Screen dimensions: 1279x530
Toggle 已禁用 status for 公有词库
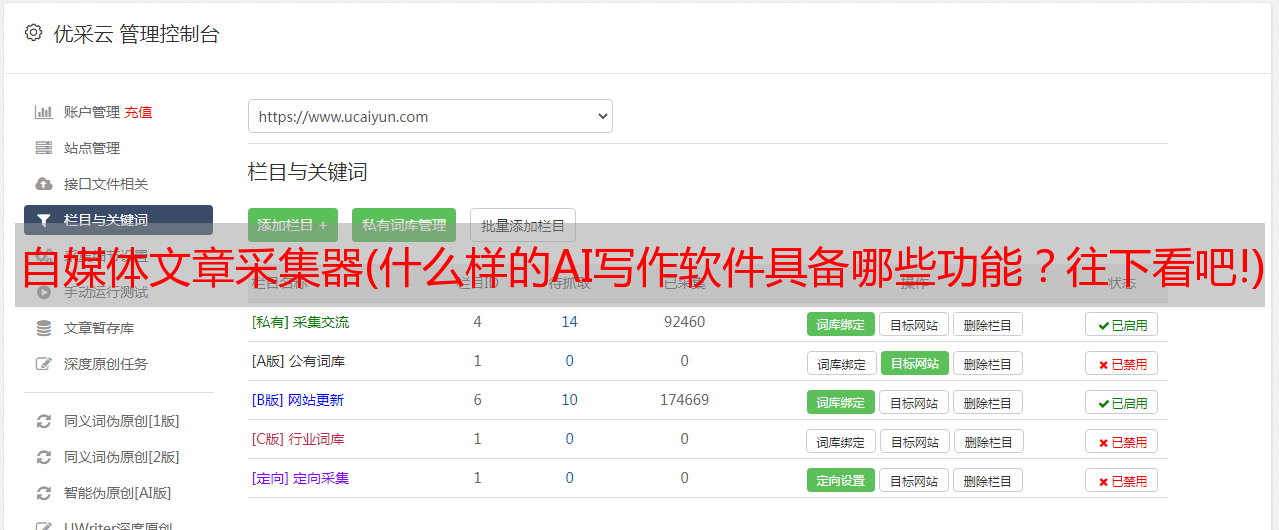click(1121, 363)
